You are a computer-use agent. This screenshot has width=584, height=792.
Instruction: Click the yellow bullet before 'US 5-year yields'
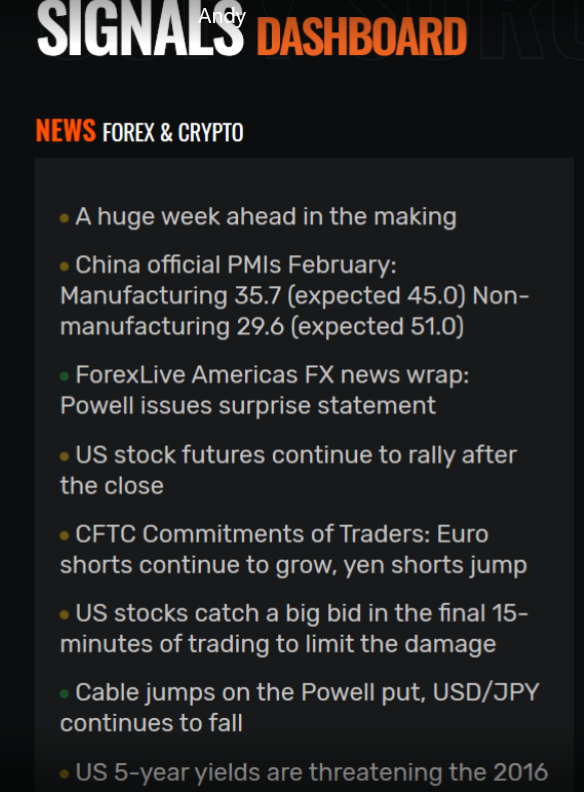click(64, 774)
